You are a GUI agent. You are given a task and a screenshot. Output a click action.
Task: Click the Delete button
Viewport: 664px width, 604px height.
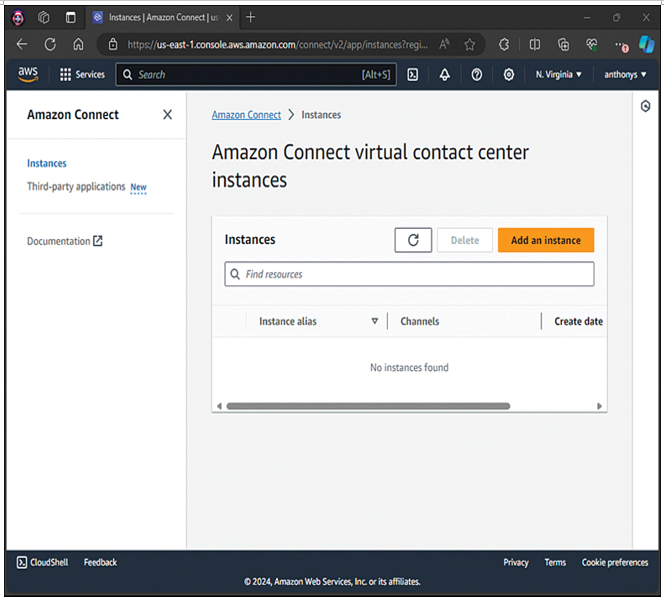point(465,240)
